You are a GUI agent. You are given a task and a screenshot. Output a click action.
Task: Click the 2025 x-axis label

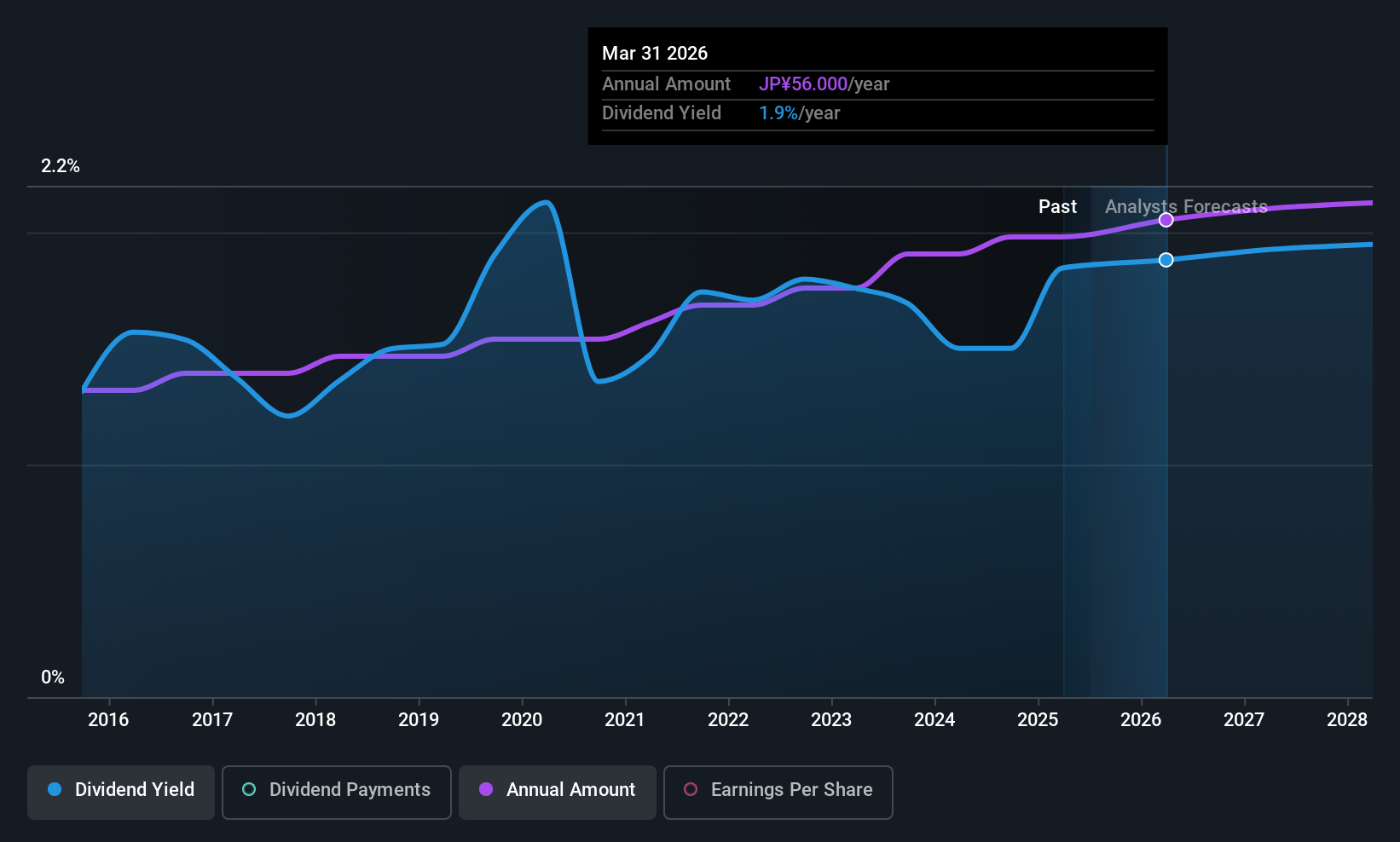[1038, 719]
